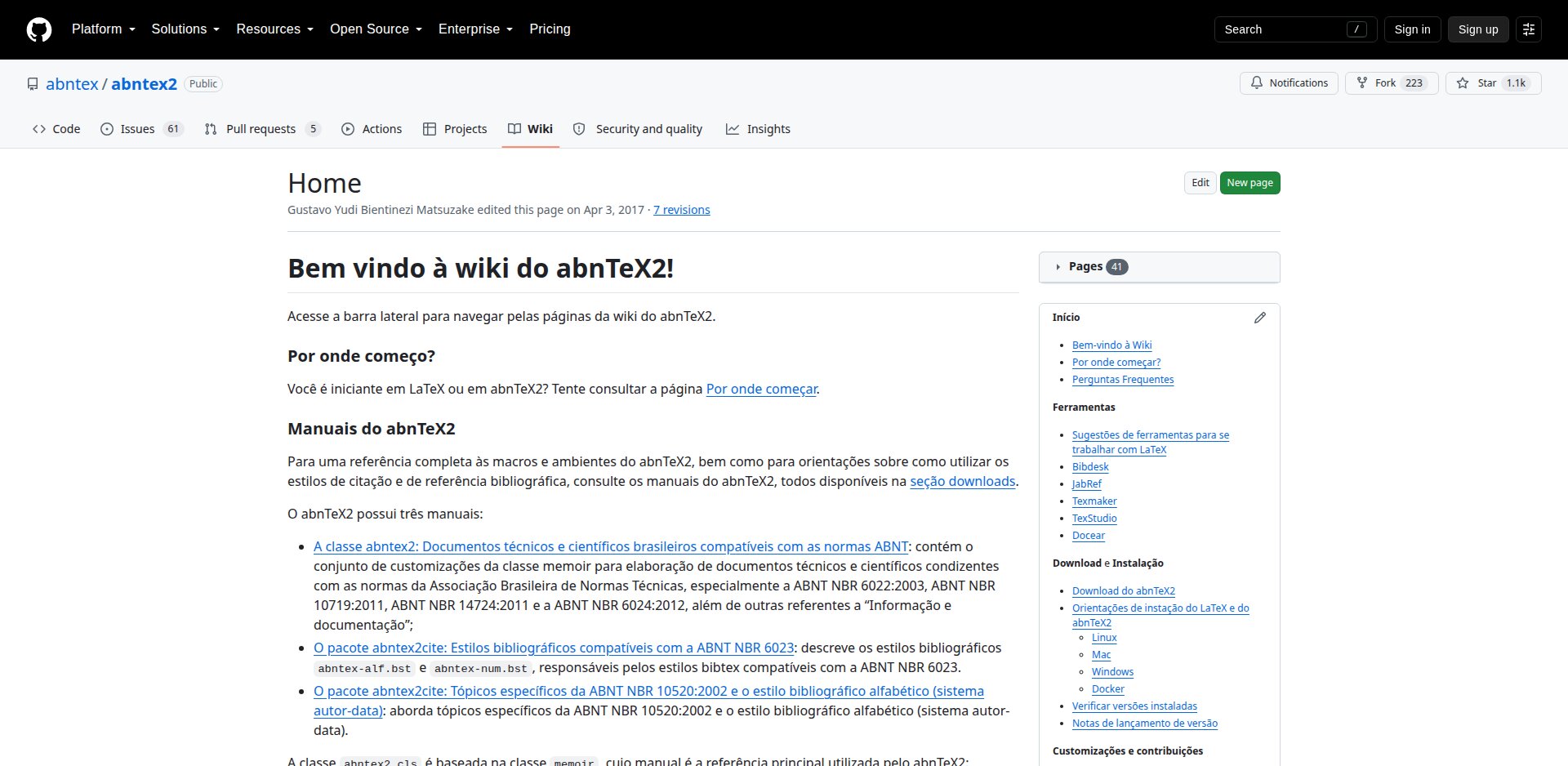Click the Actions play icon

(348, 129)
